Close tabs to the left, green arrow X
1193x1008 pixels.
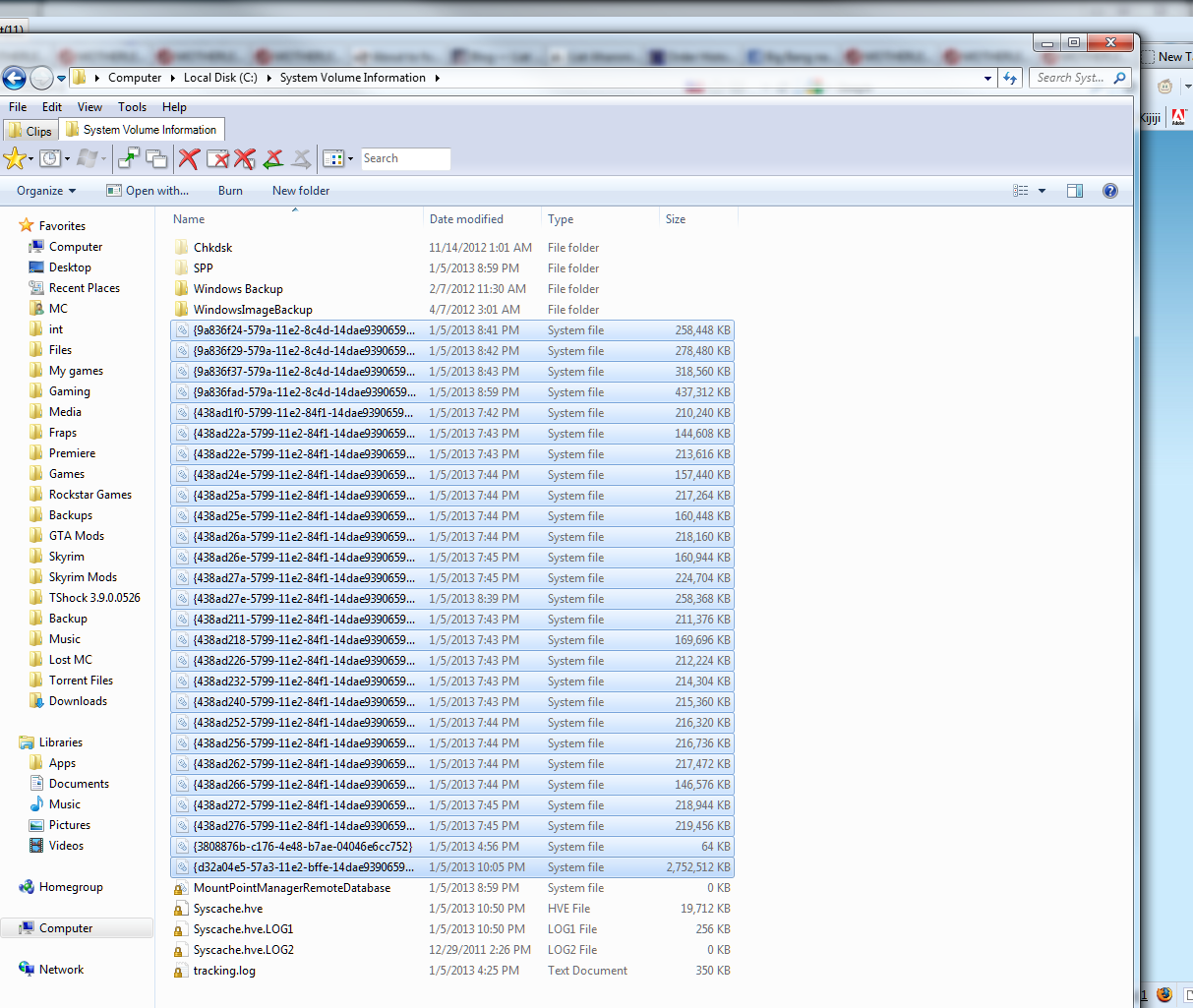pyautogui.click(x=273, y=158)
